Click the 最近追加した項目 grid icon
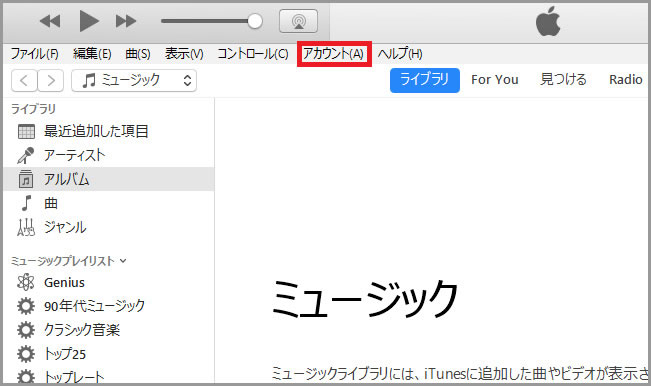This screenshot has height=386, width=651. pyautogui.click(x=26, y=132)
